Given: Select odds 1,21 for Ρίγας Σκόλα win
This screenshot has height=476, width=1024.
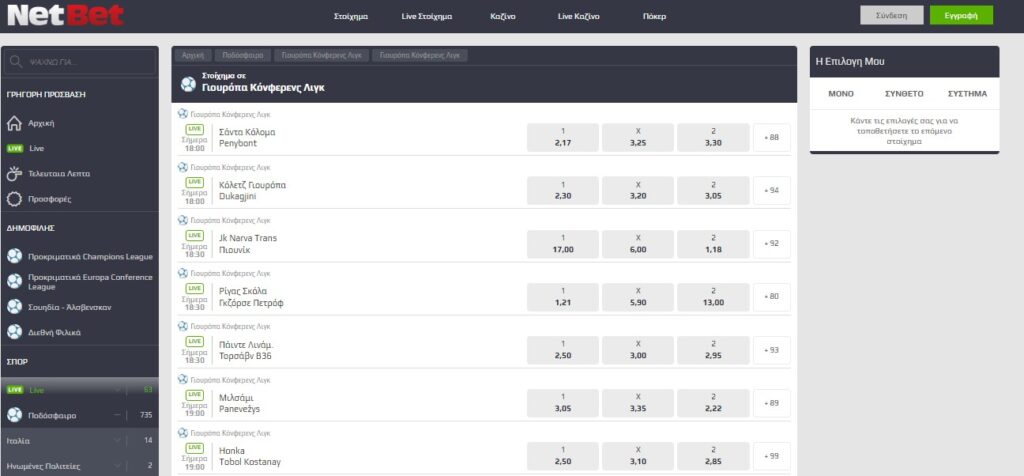Looking at the screenshot, I should (x=562, y=296).
